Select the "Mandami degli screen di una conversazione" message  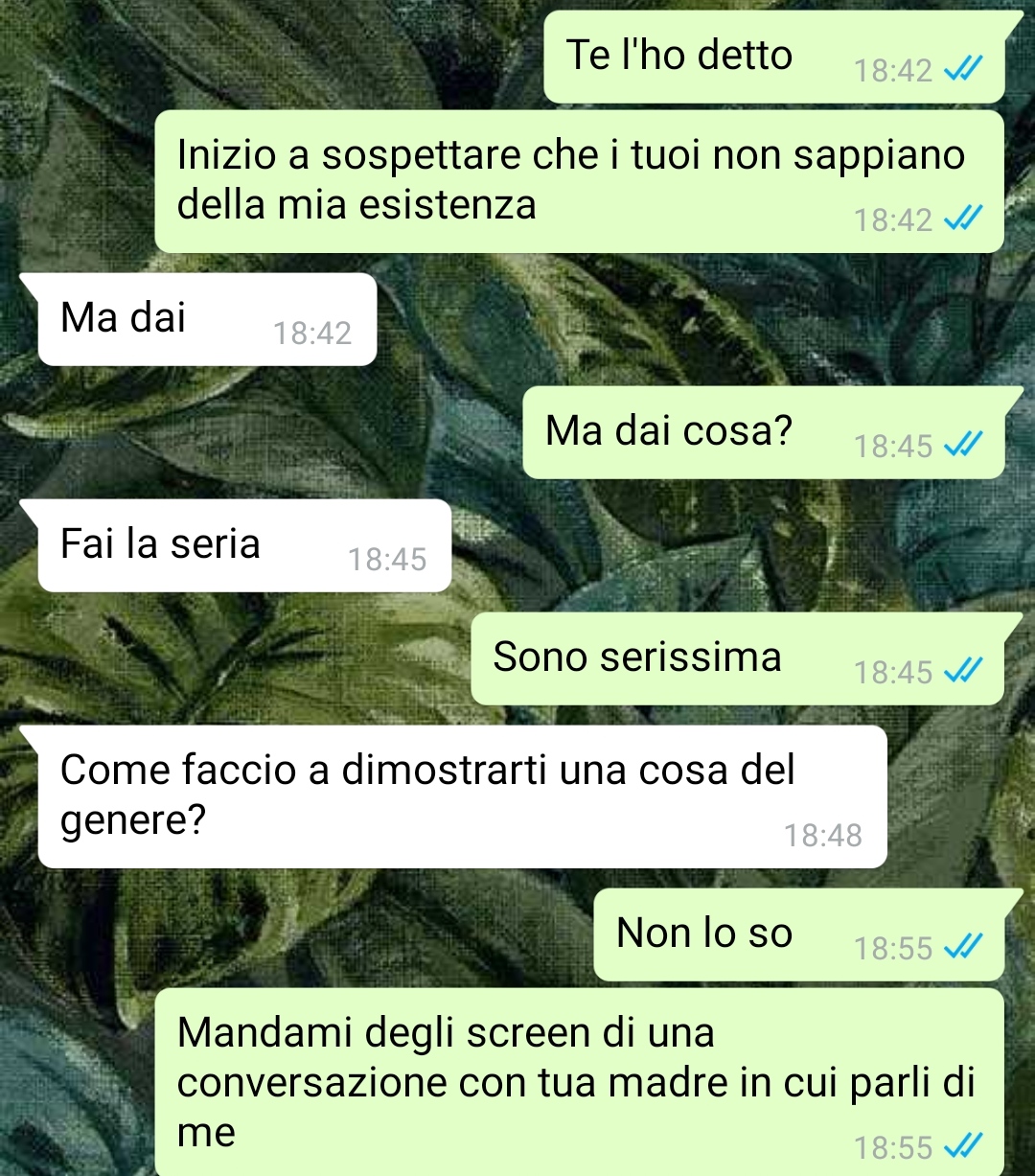coord(580,1082)
